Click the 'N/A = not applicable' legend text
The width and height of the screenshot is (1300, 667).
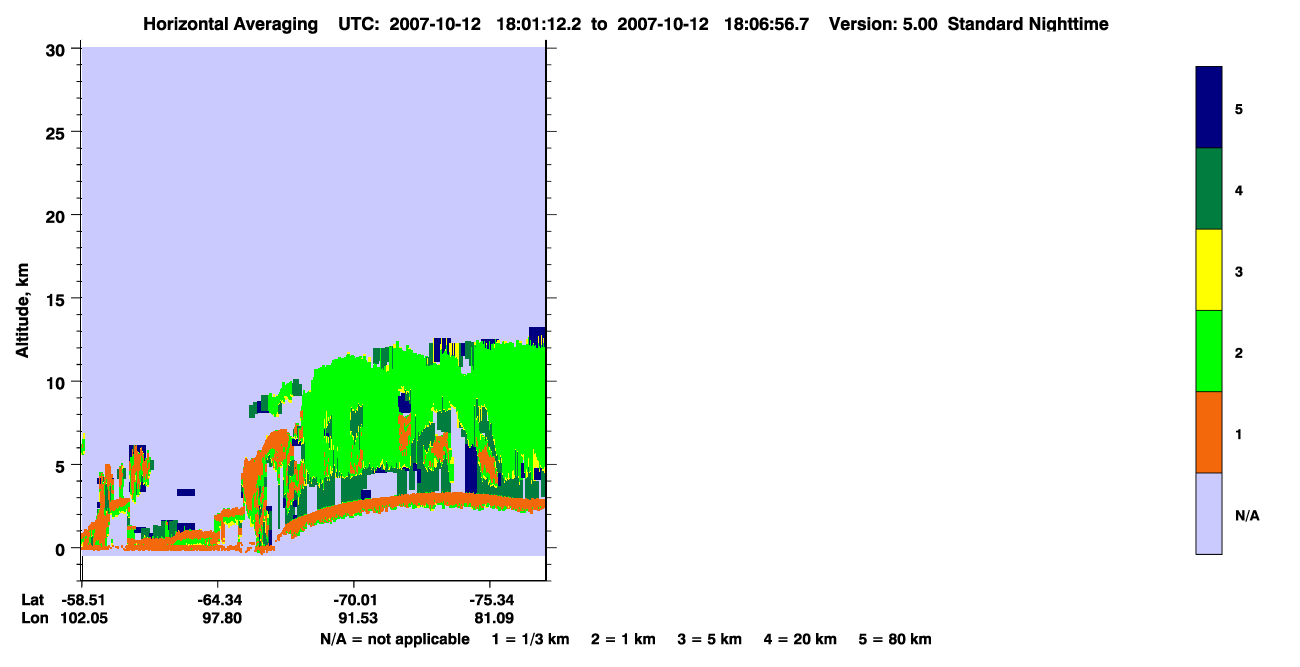(x=394, y=639)
